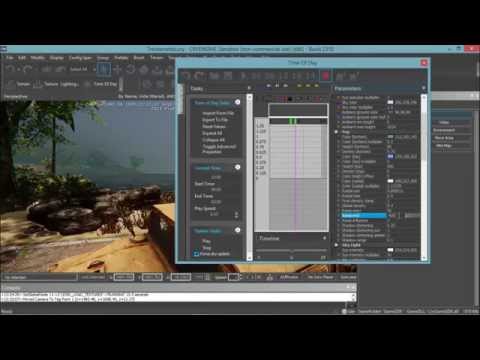Image resolution: width=480 pixels, height=360 pixels.
Task: Click Toggle Advanced Properties link
Action: coord(219,149)
